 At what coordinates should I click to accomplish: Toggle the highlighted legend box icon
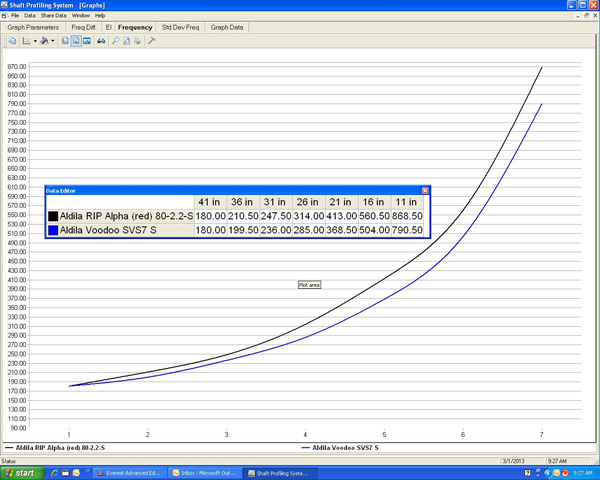(76, 41)
